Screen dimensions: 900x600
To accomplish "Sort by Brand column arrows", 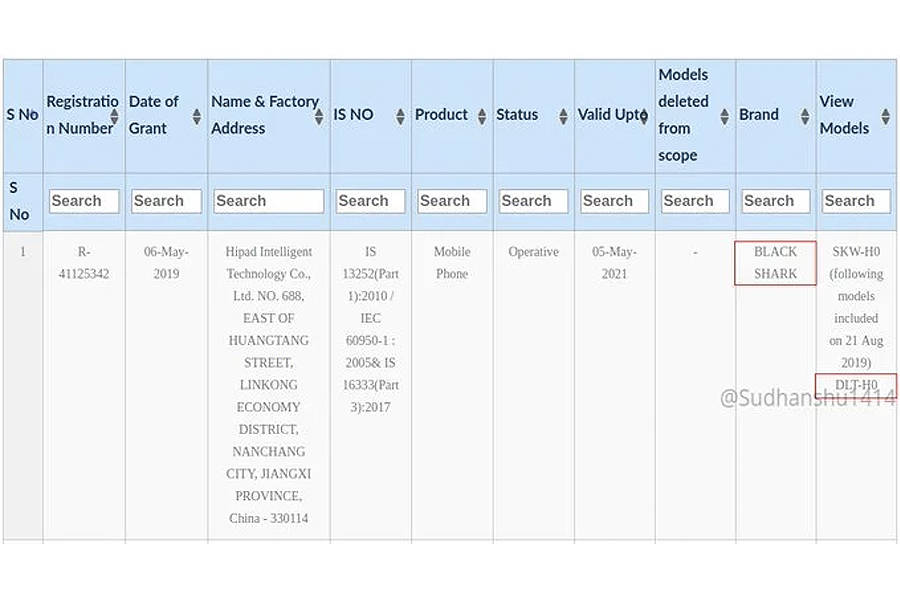I will click(805, 117).
